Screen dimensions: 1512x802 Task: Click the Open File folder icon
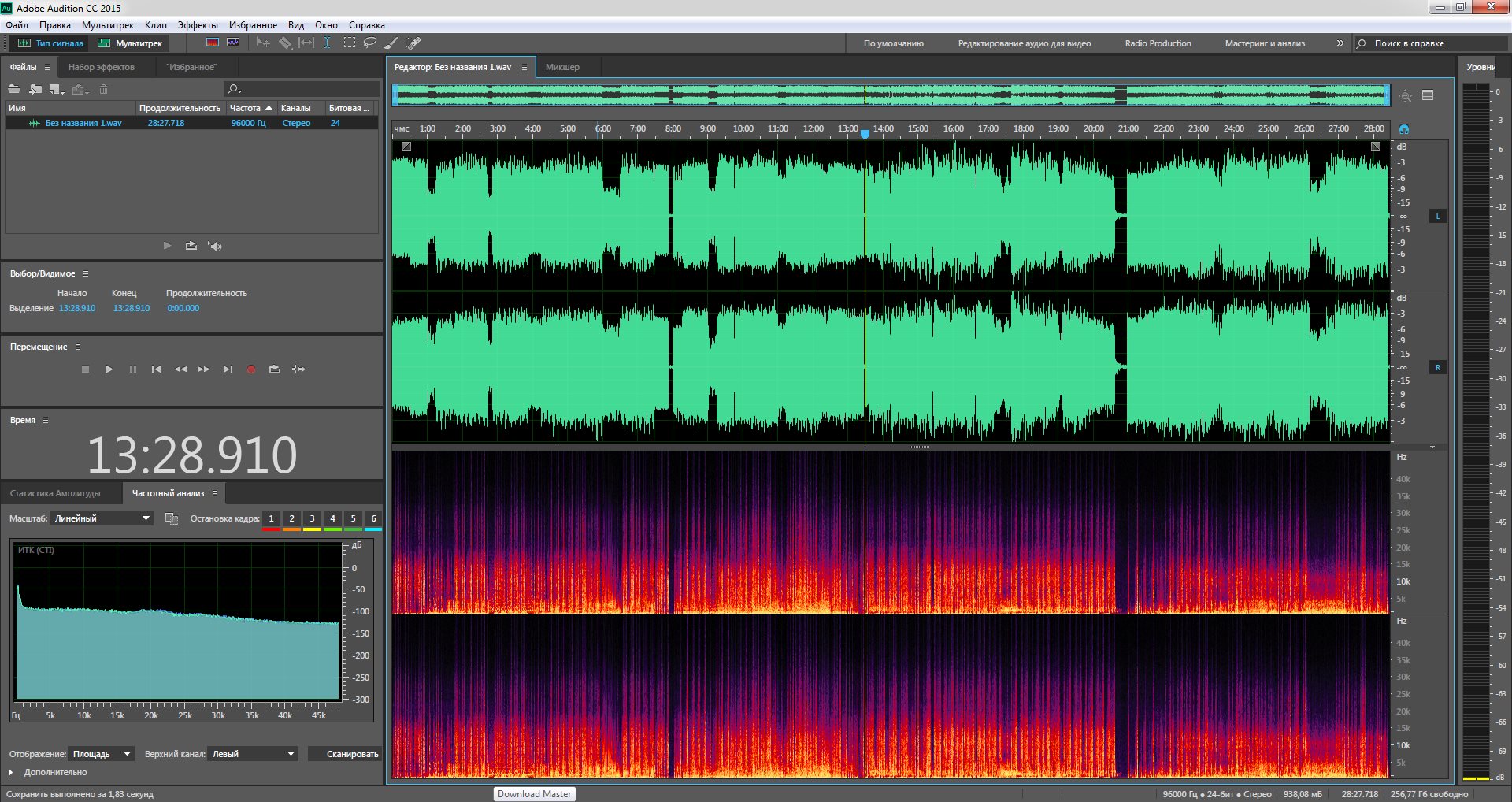coord(14,89)
